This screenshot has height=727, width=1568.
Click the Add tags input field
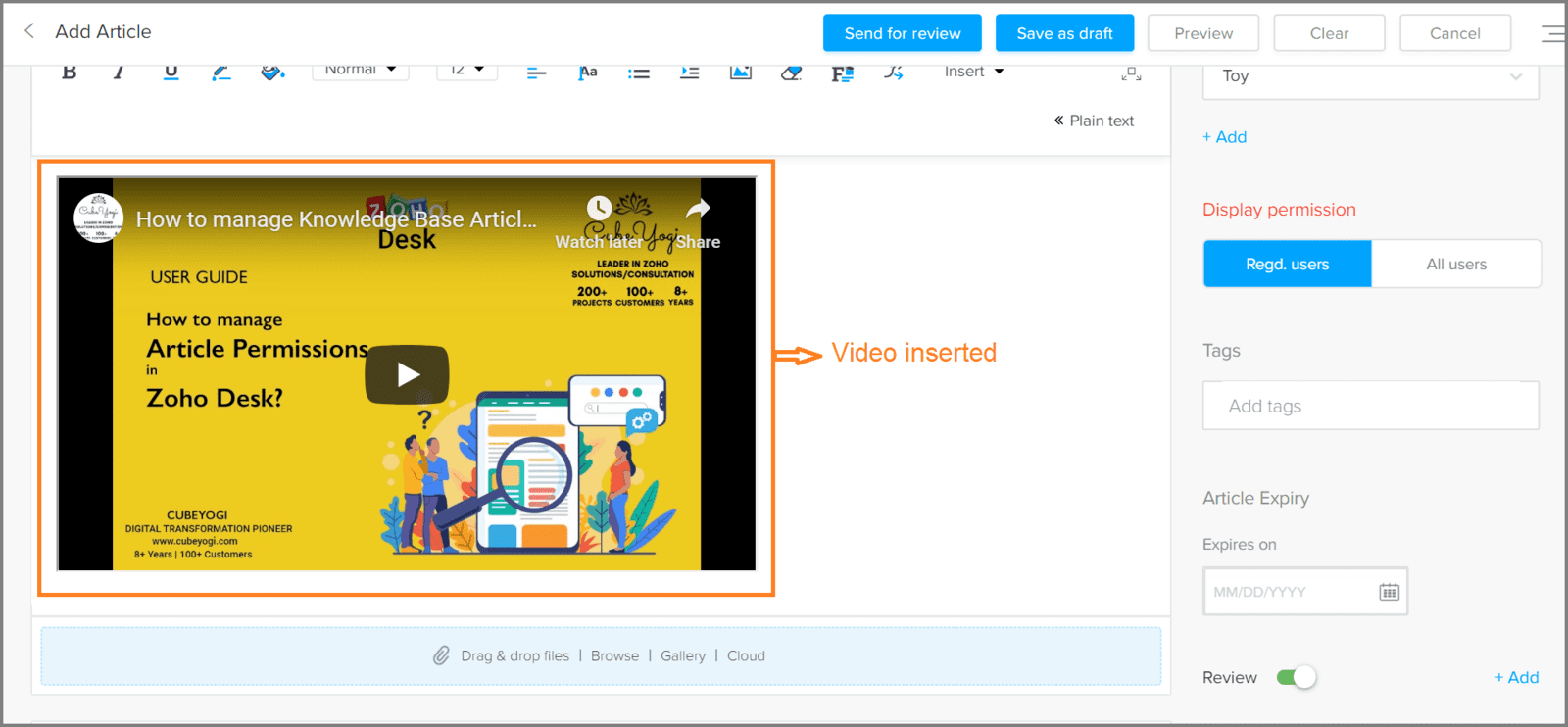pyautogui.click(x=1371, y=406)
